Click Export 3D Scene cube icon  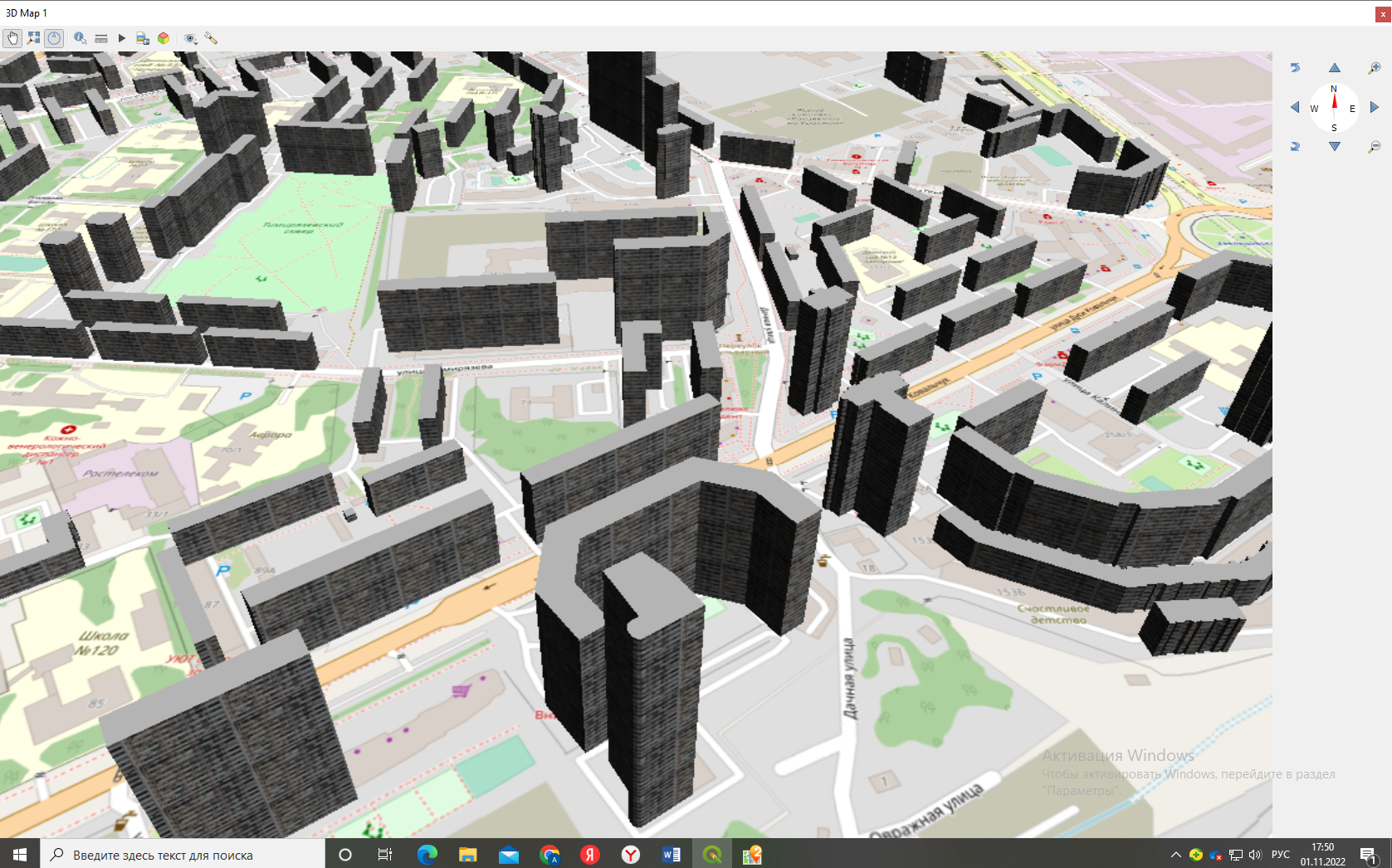[x=164, y=38]
